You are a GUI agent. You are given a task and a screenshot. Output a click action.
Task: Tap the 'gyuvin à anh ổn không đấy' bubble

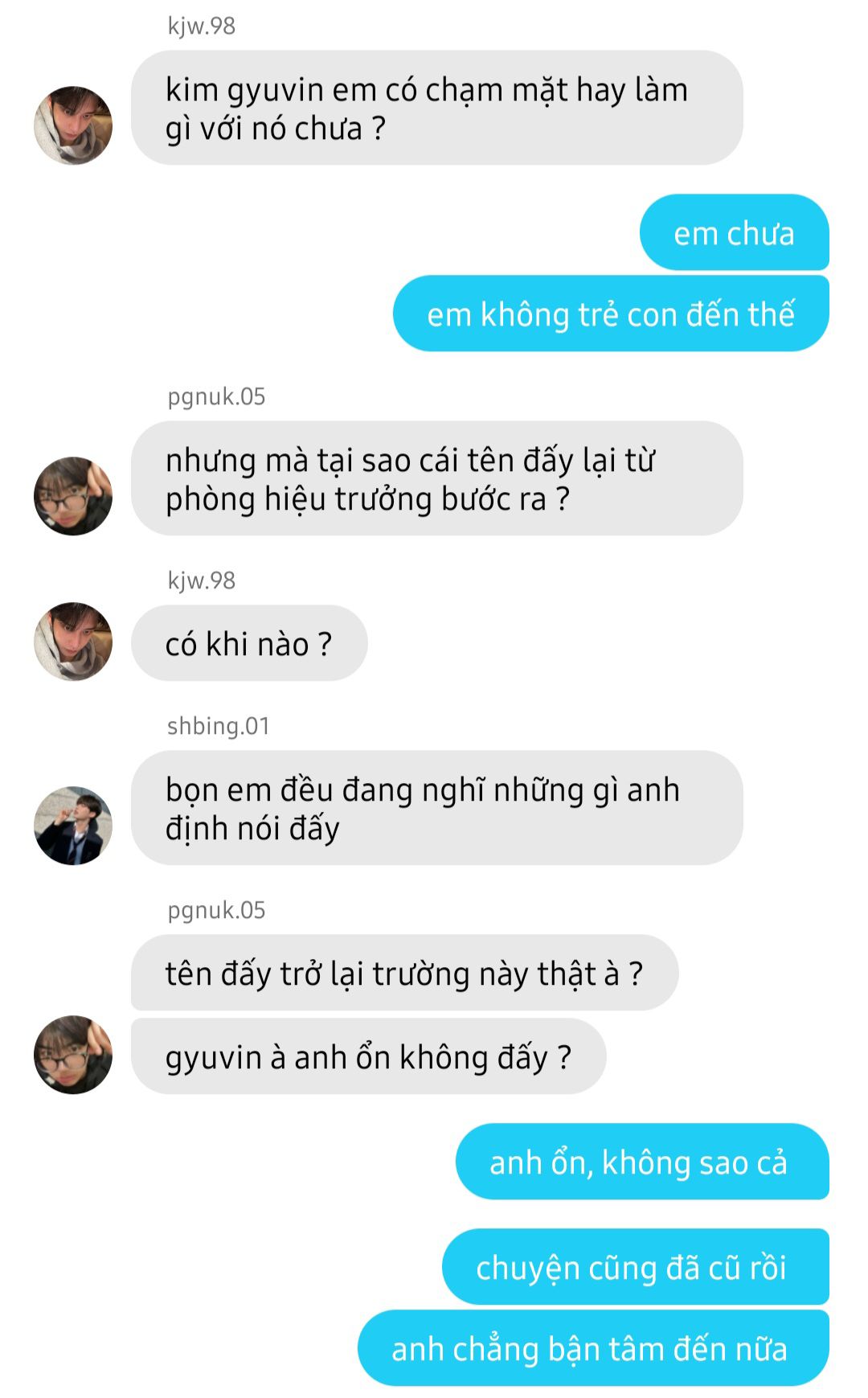point(368,1056)
